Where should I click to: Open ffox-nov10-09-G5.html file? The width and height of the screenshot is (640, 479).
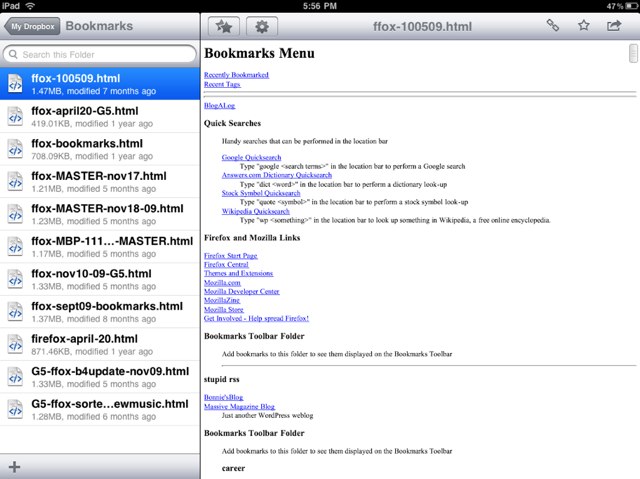coord(100,279)
